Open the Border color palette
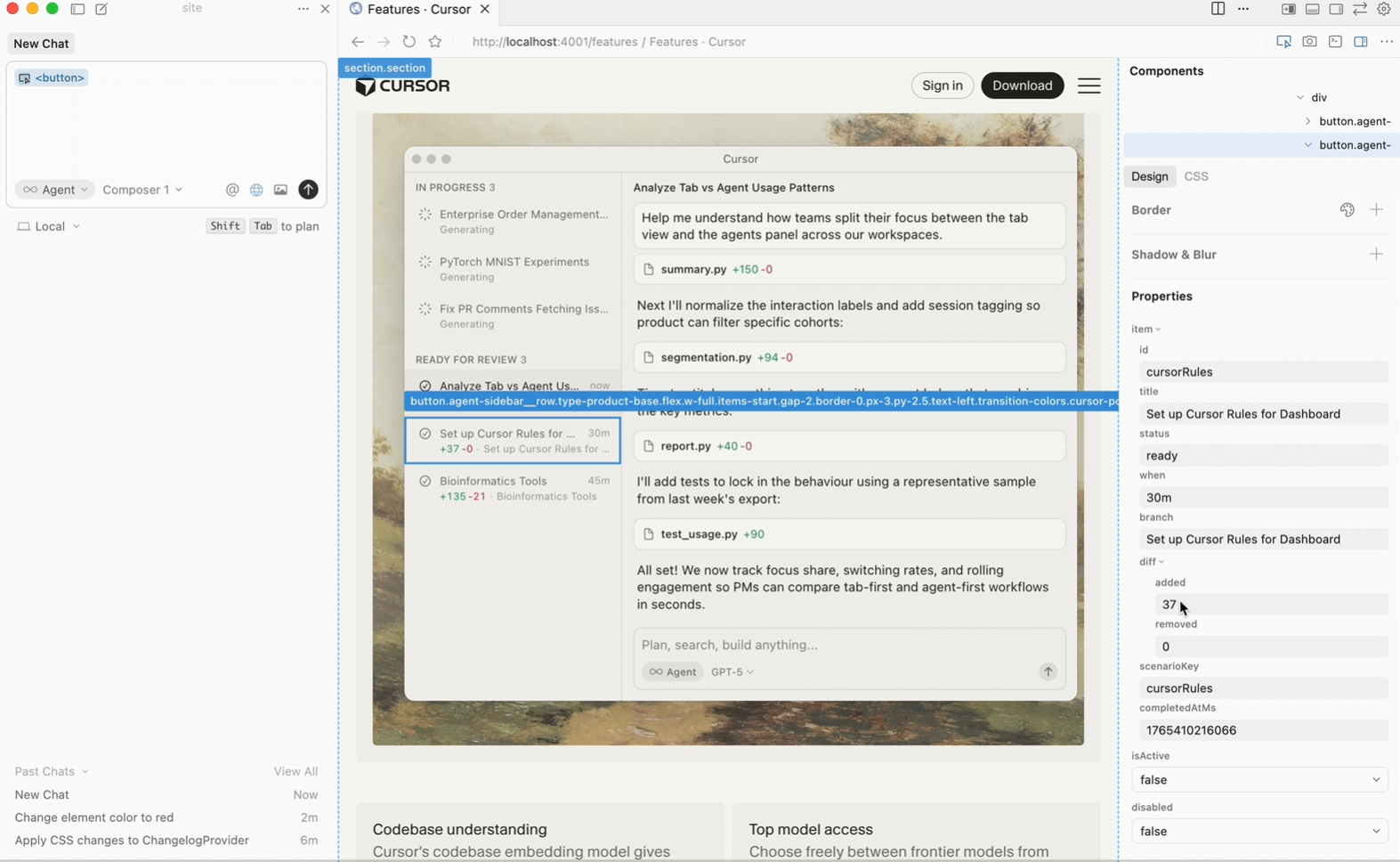The height and width of the screenshot is (862, 1400). 1347,210
